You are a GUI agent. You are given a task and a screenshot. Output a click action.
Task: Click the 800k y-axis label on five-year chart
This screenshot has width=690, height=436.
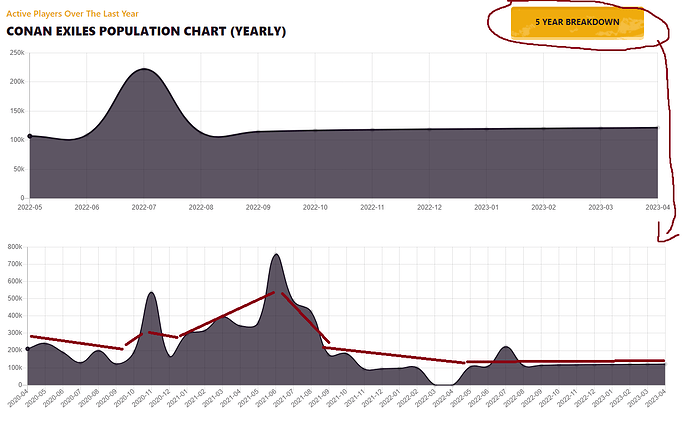15,247
